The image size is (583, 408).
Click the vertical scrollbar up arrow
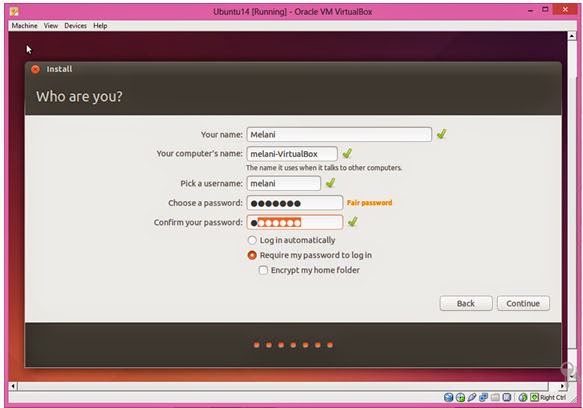coord(572,36)
